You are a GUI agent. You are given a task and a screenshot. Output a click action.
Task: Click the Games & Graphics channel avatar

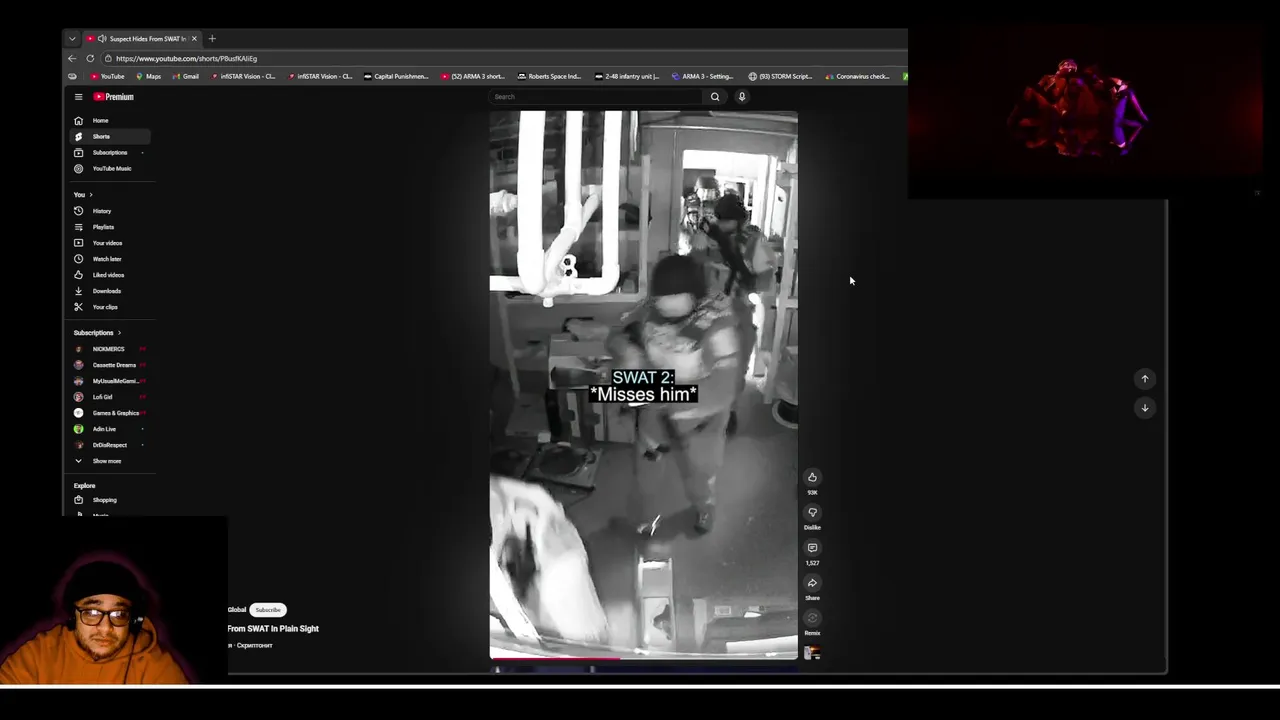point(78,413)
